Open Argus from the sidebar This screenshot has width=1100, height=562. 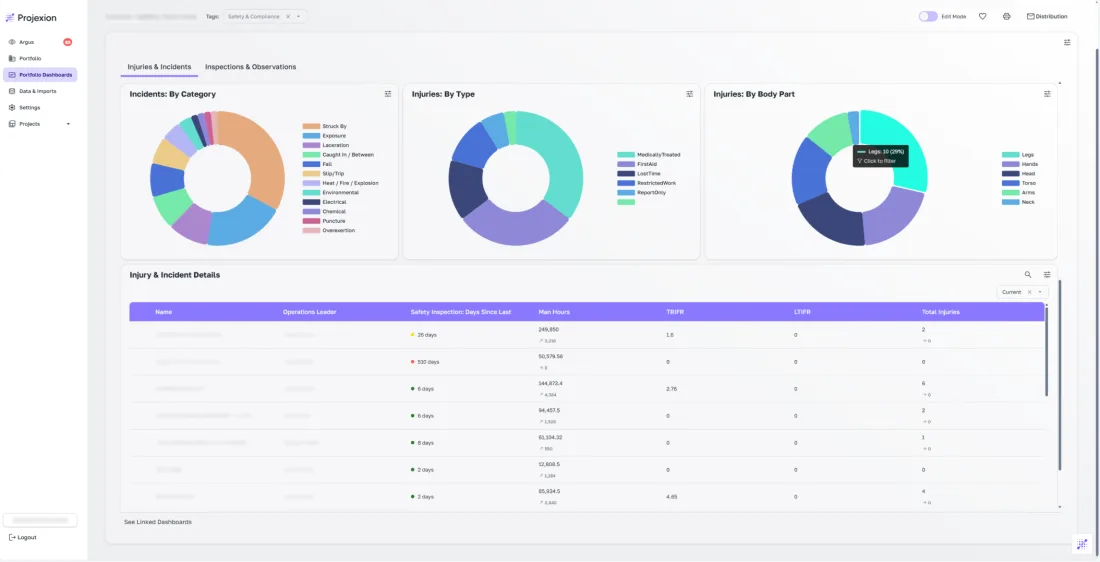[26, 42]
